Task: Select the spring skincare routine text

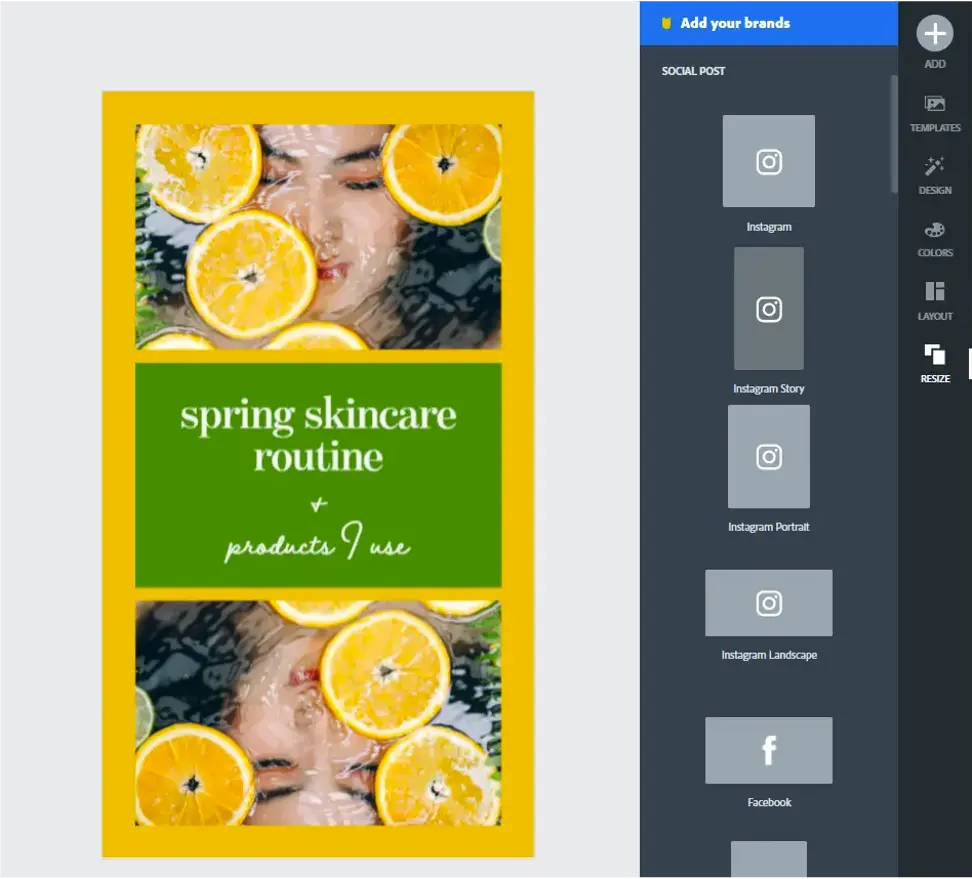Action: 317,433
